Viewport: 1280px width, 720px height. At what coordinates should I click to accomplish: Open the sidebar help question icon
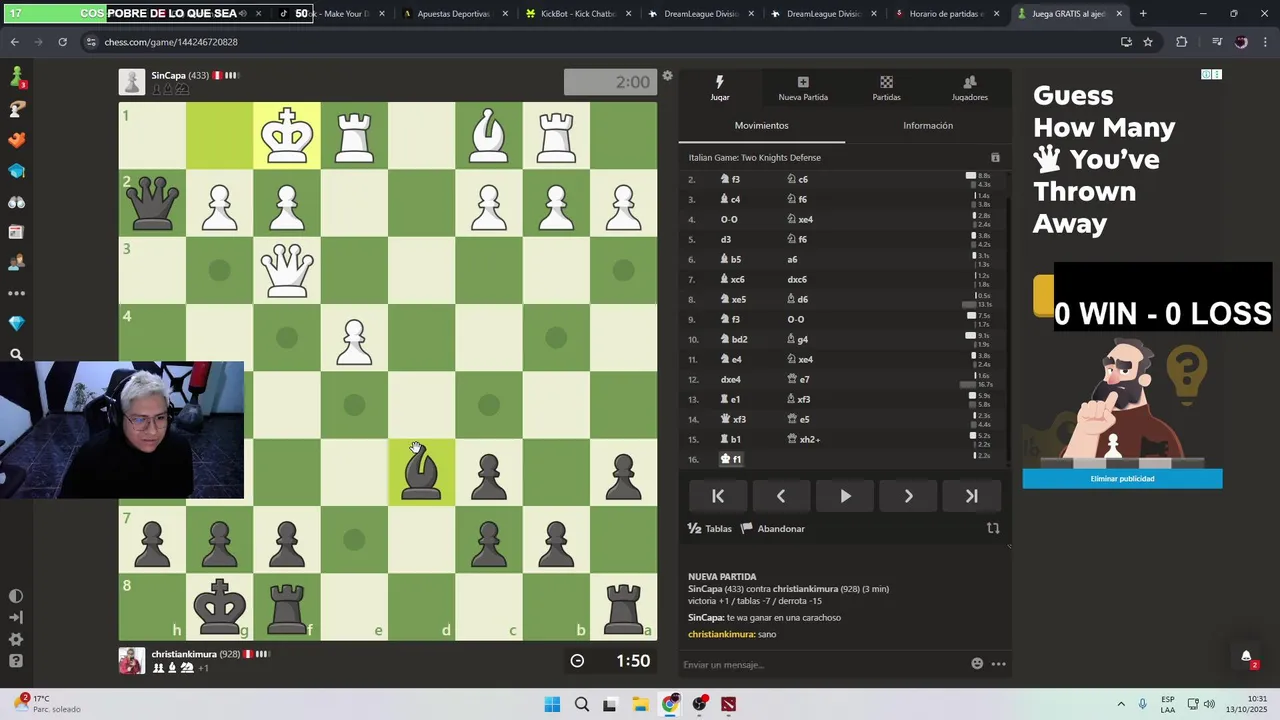16,661
